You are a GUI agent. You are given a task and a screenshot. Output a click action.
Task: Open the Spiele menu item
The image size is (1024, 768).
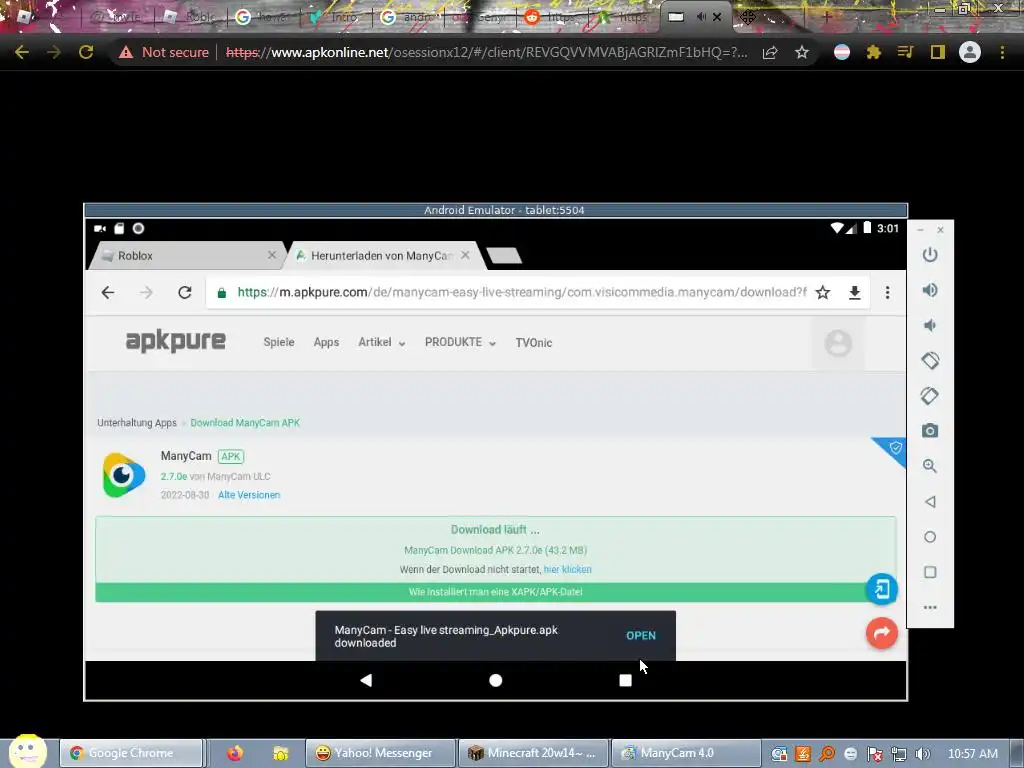coord(279,342)
